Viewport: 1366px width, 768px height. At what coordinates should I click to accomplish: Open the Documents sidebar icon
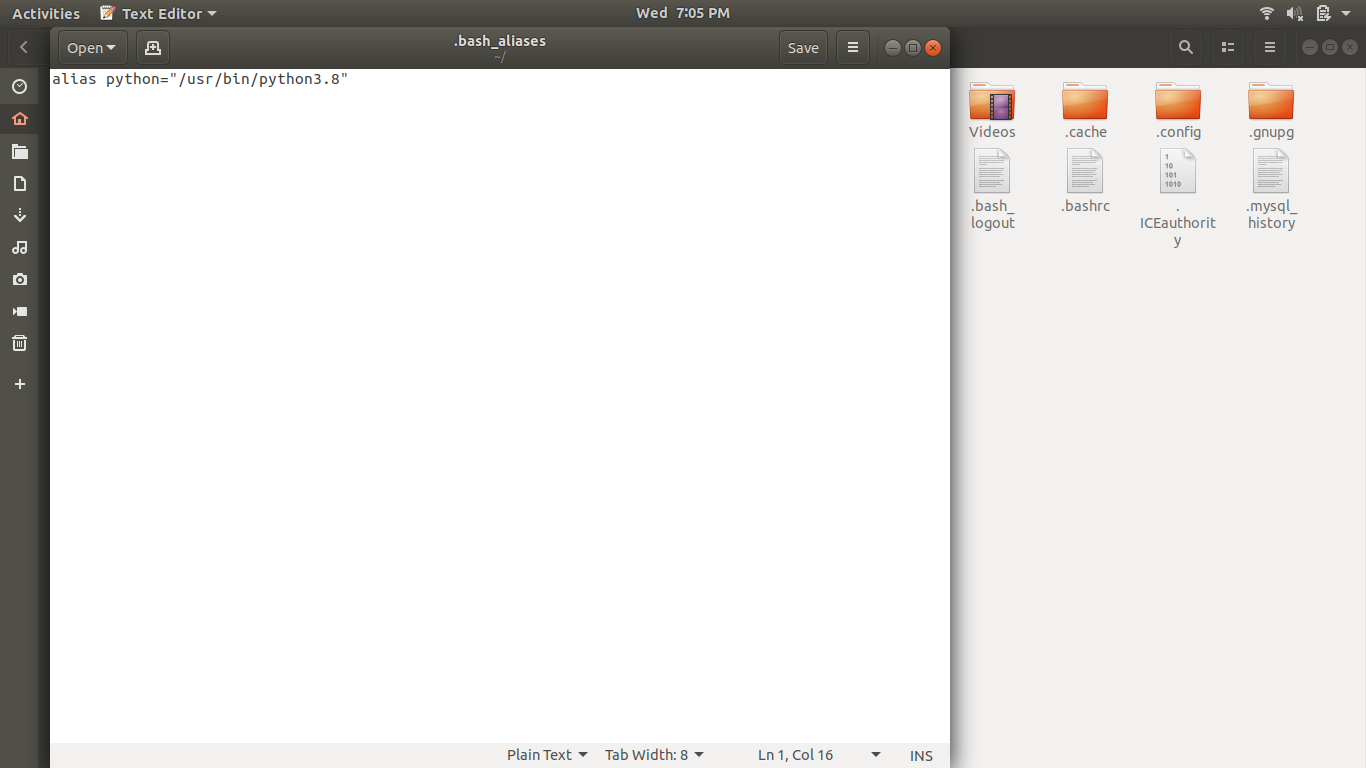coord(19,184)
